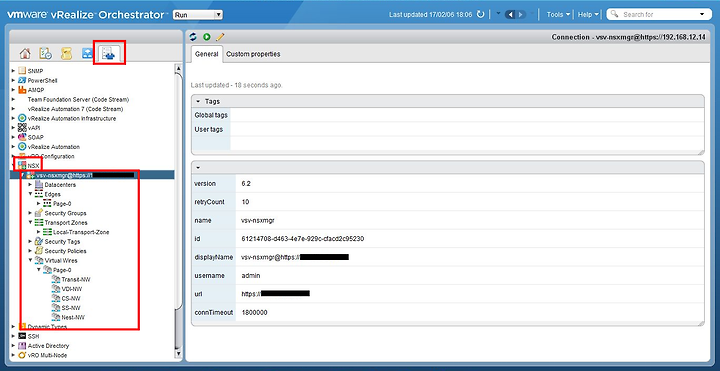
Task: Click the vAPI QR-style icon
Action: (x=22, y=128)
